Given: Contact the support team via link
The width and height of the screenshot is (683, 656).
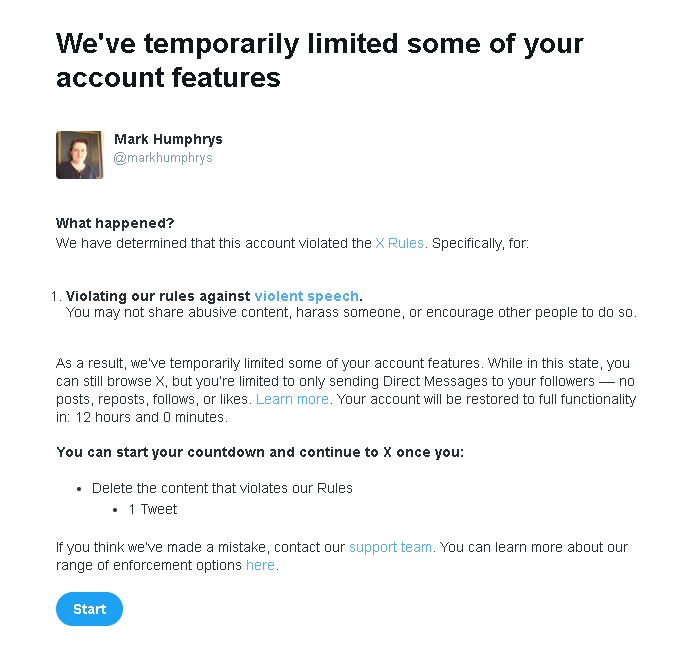Looking at the screenshot, I should (390, 547).
